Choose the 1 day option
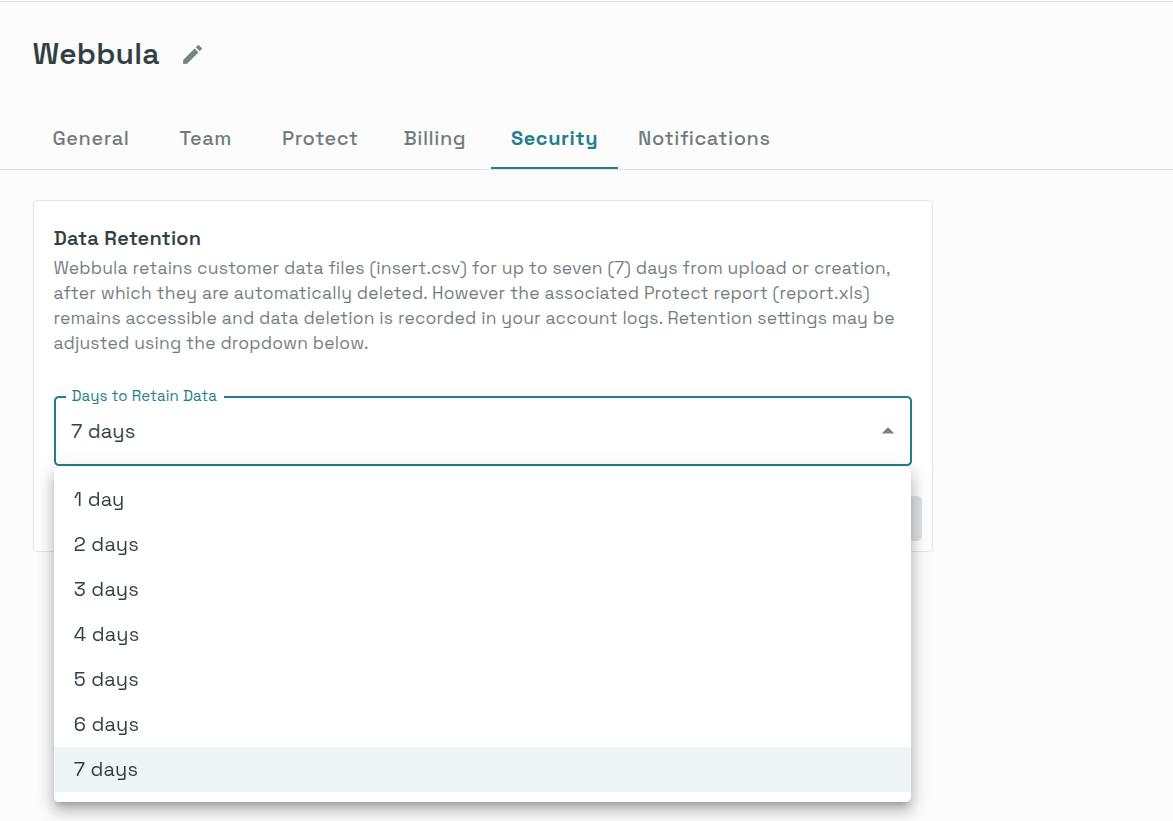Image resolution: width=1173 pixels, height=821 pixels. tap(483, 499)
